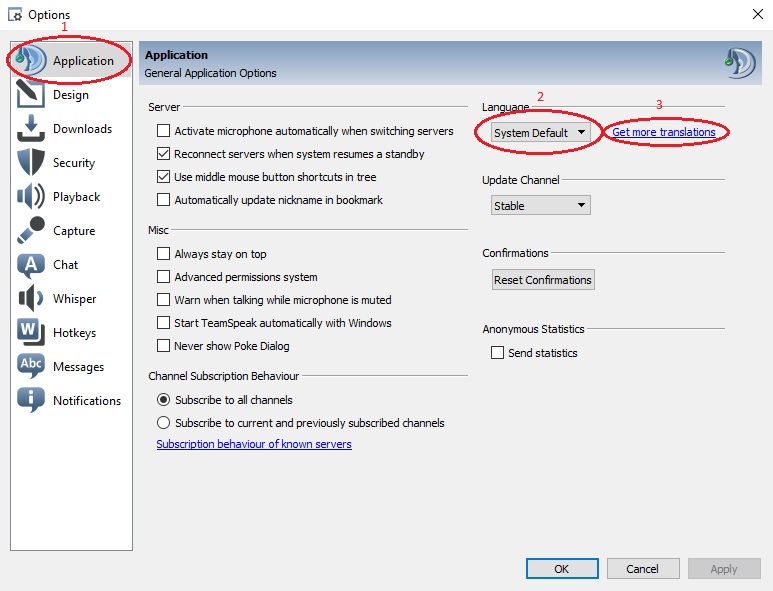Open the System Default language dropdown
This screenshot has width=773, height=591.
(540, 133)
